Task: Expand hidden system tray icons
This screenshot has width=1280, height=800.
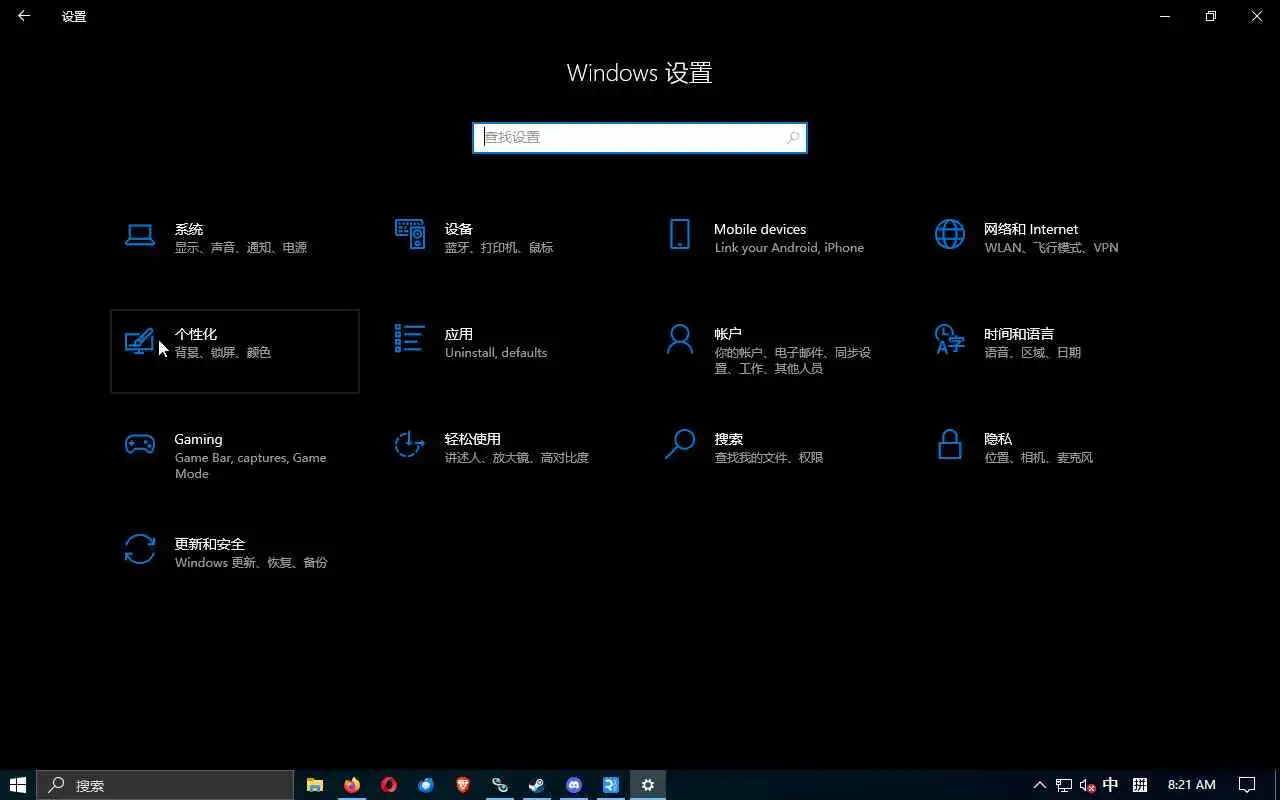Action: coord(1040,785)
